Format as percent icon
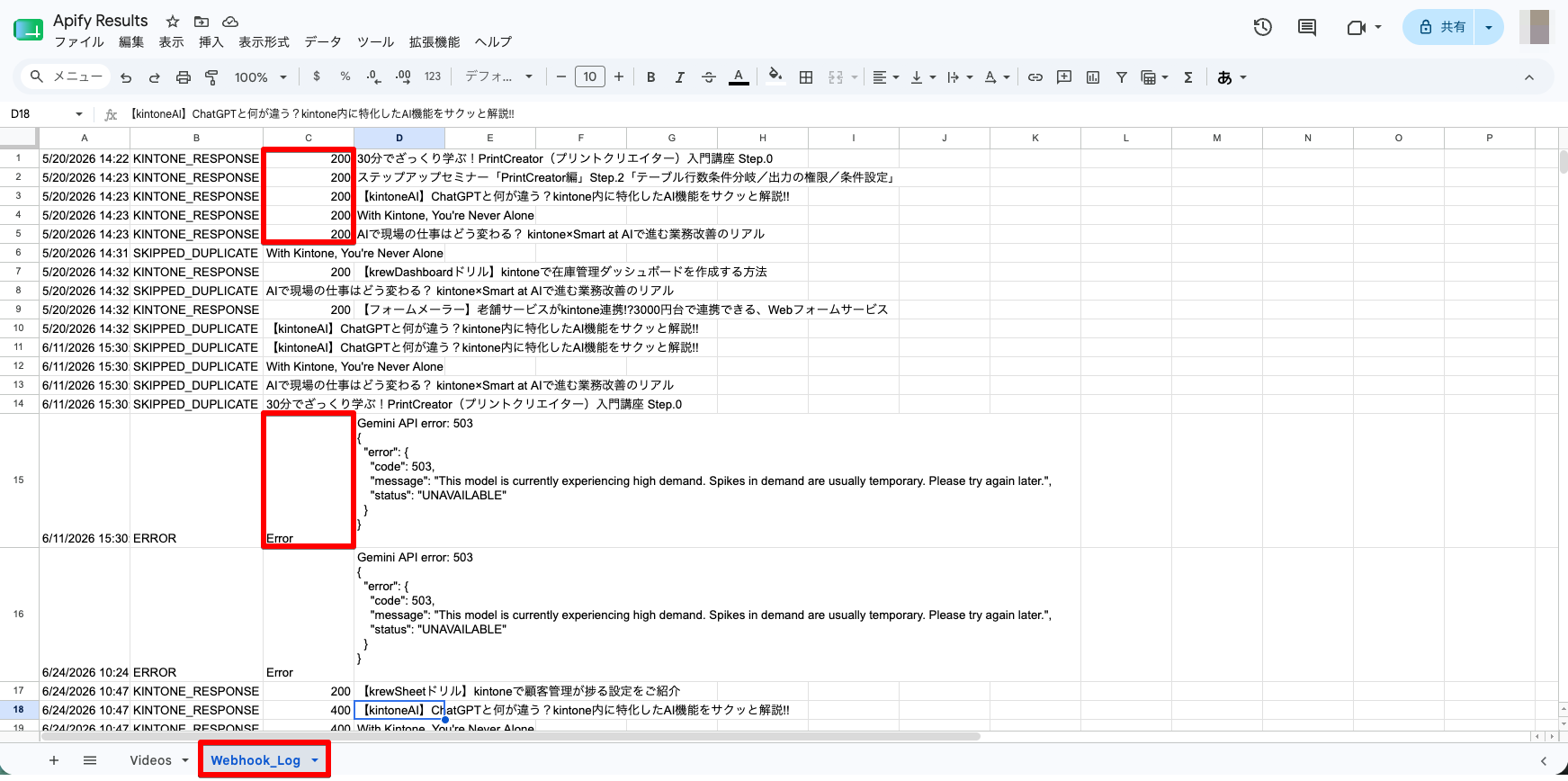 tap(345, 77)
